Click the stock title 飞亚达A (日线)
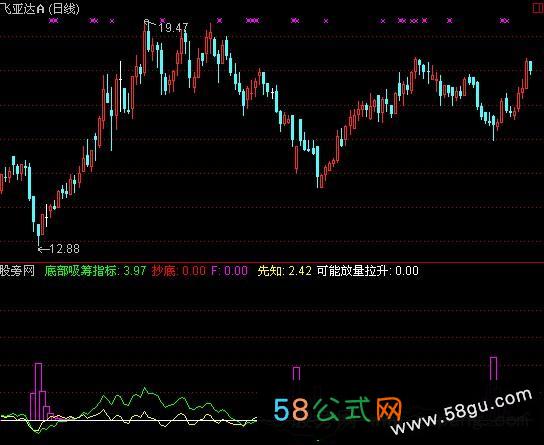 click(x=40, y=9)
